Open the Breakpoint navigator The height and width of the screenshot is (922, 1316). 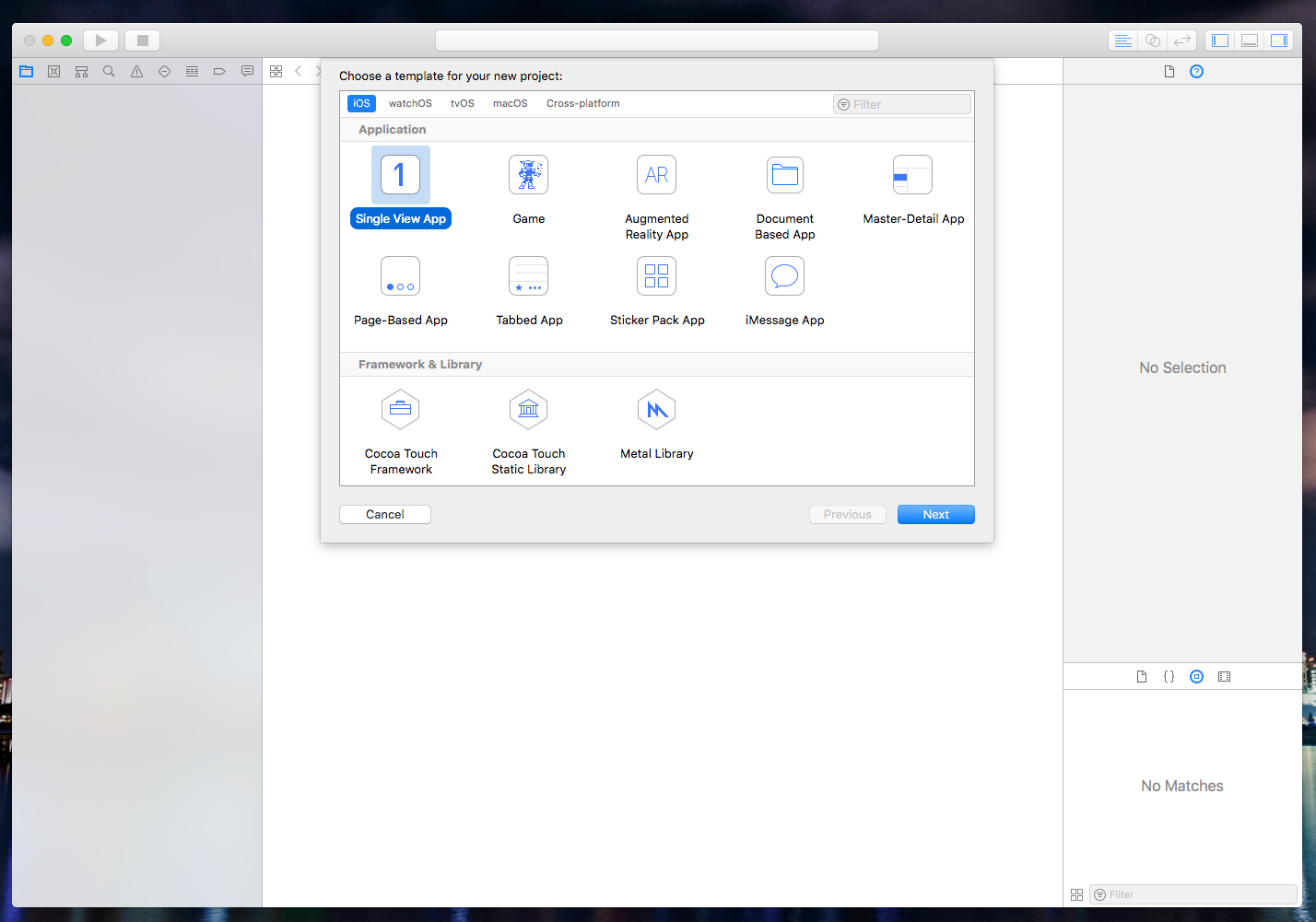tap(219, 71)
